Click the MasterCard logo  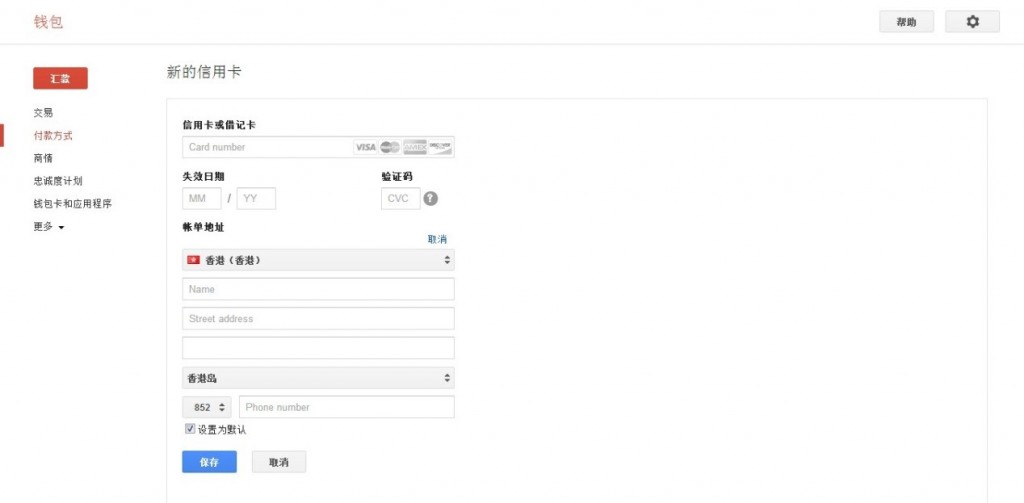tap(390, 147)
